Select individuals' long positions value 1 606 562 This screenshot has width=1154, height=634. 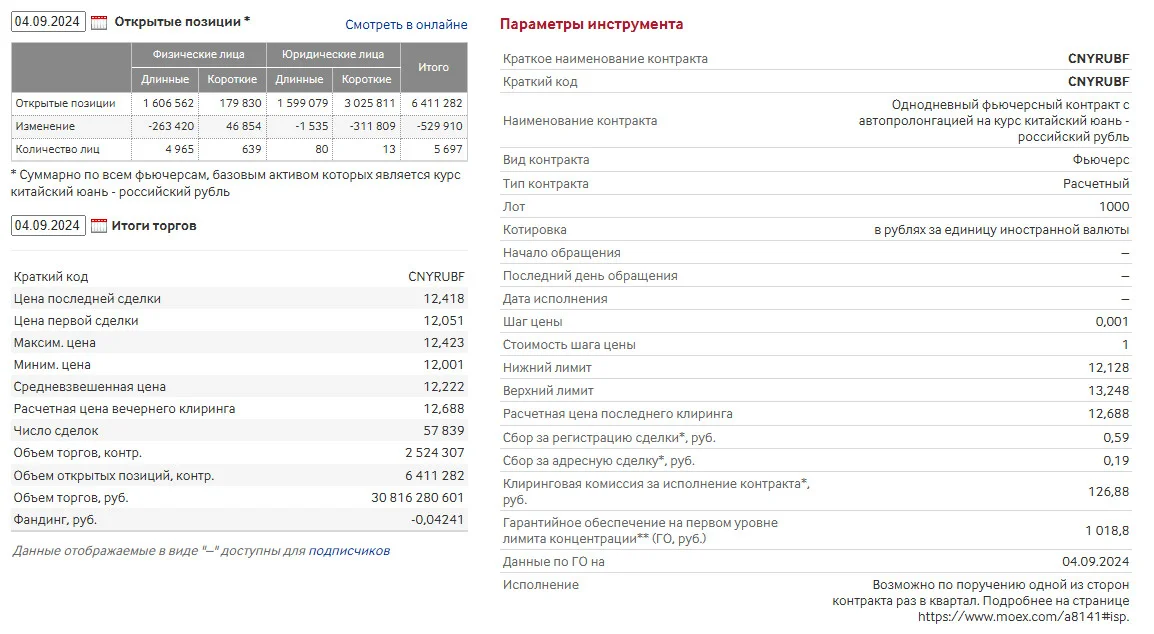(169, 103)
